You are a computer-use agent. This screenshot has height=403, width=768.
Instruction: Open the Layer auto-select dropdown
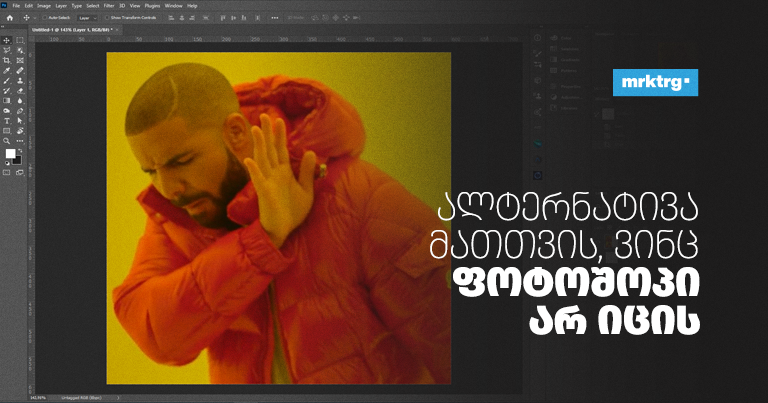(88, 18)
